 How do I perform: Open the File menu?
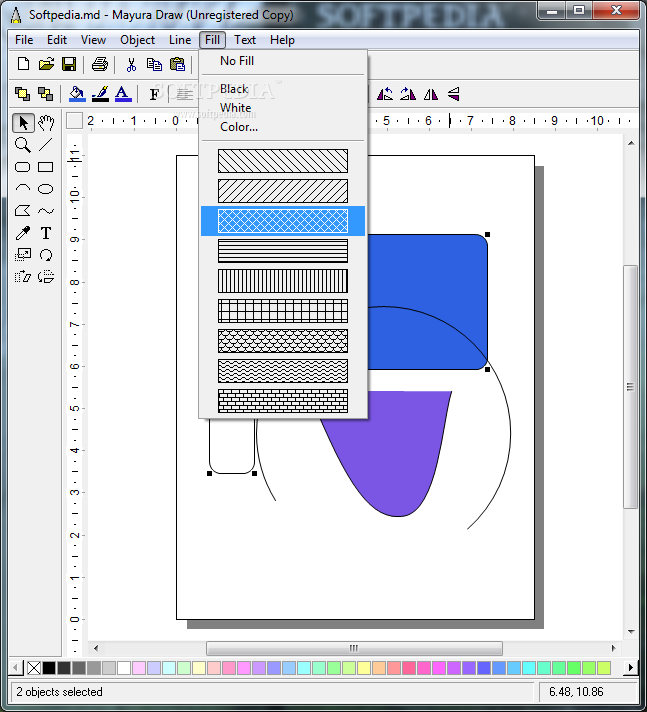click(x=24, y=40)
